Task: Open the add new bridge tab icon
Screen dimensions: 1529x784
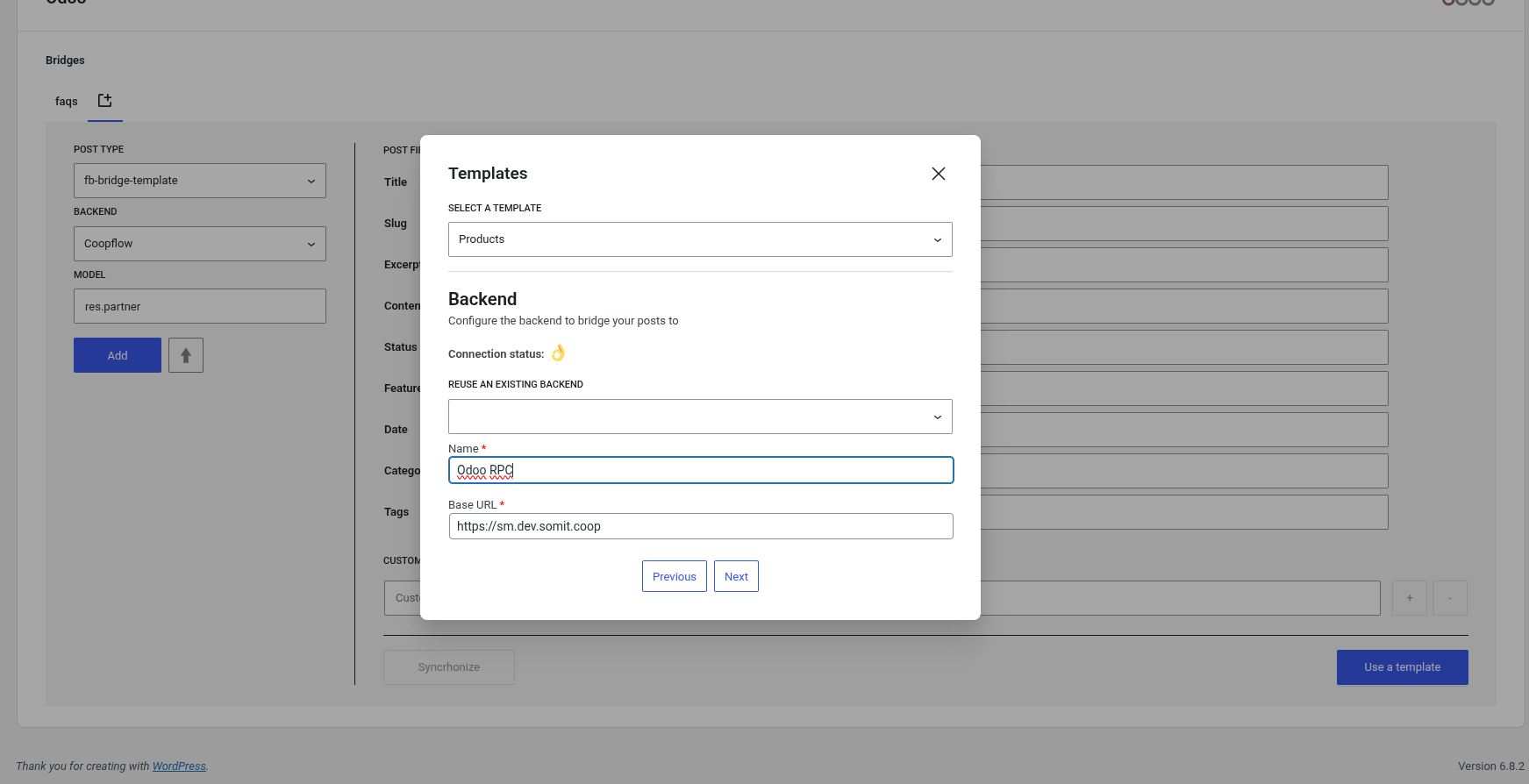Action: click(x=105, y=101)
